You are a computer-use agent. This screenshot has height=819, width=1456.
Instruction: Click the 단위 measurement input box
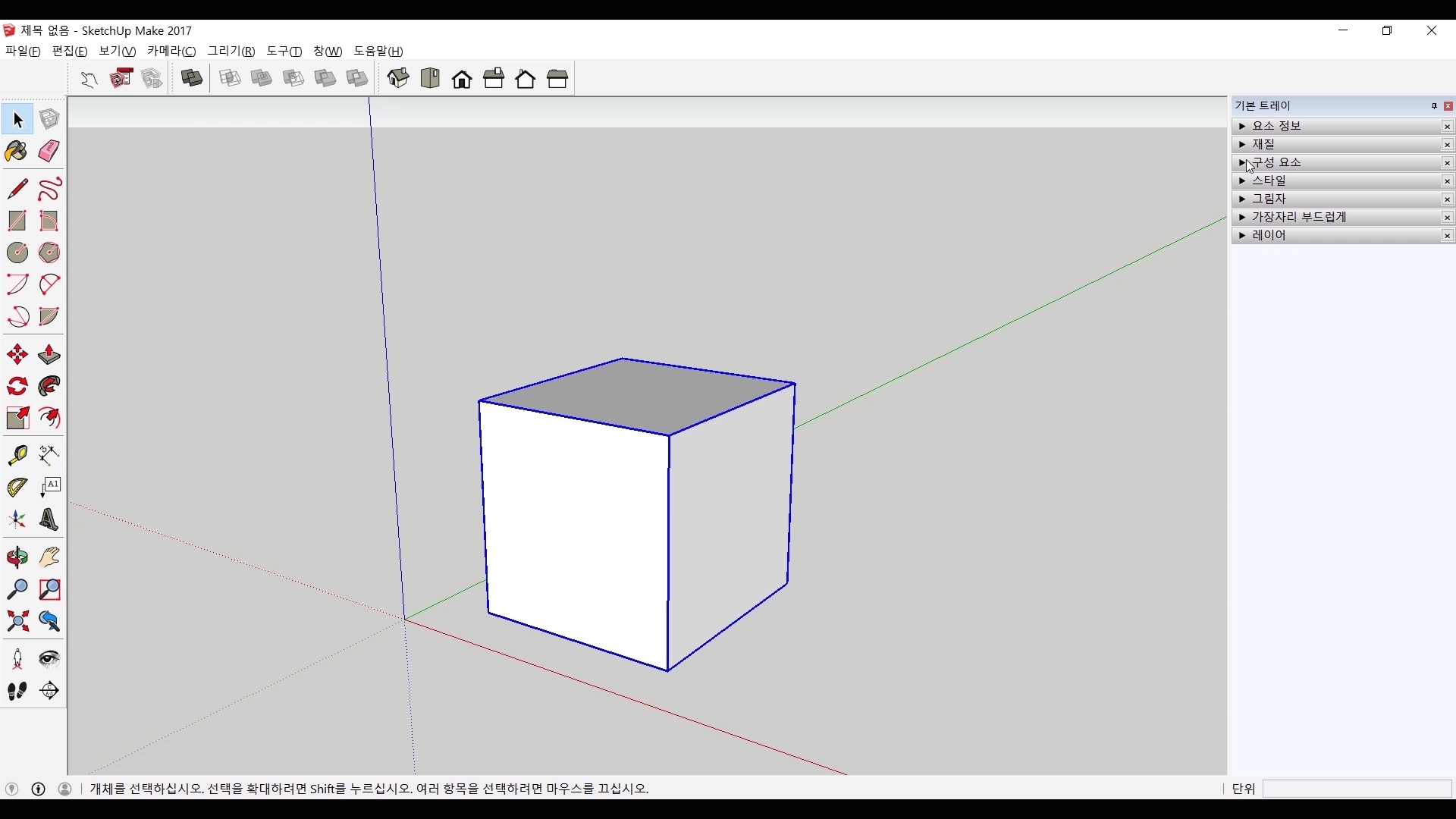[x=1357, y=789]
